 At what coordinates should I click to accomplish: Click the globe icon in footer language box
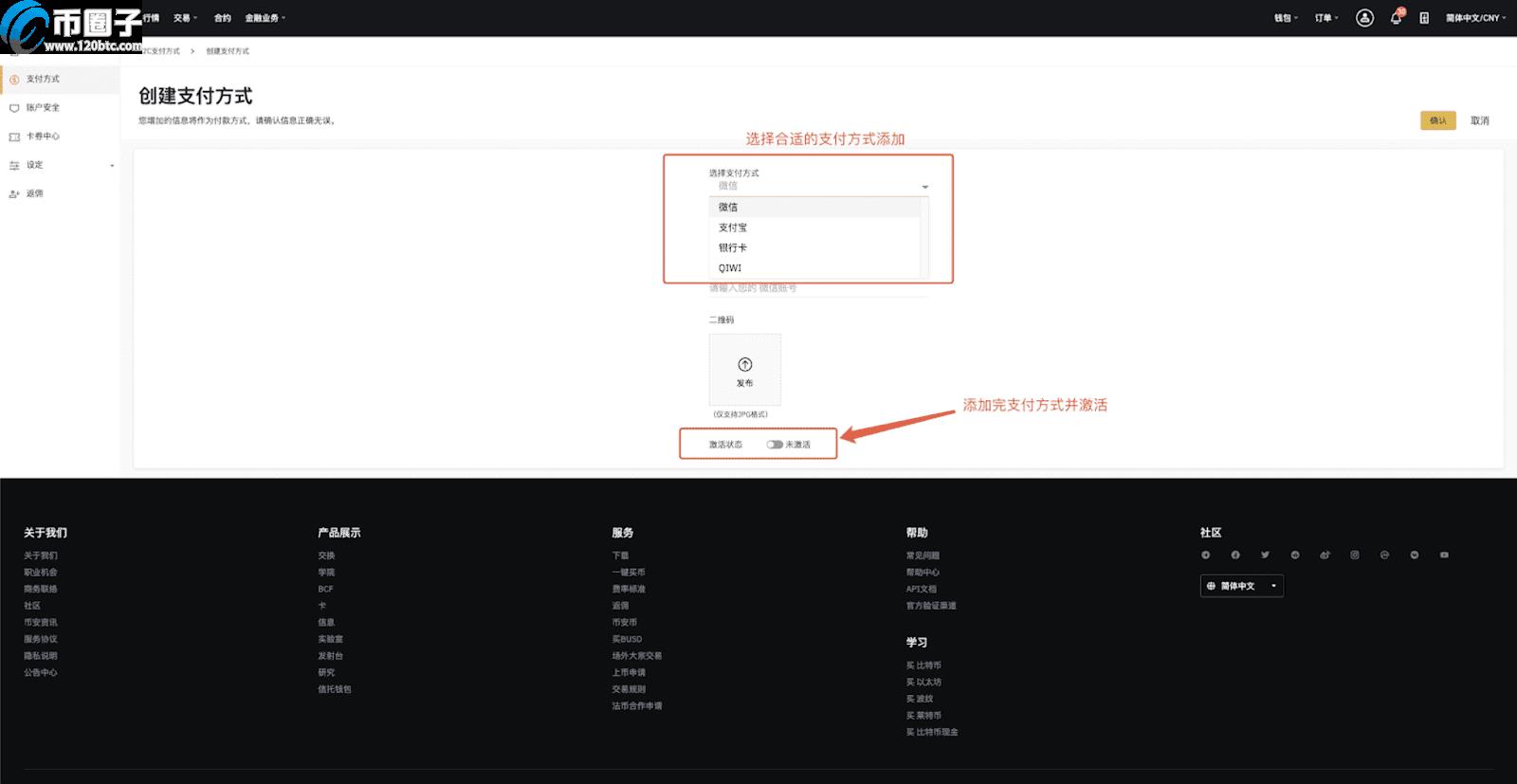click(x=1211, y=586)
